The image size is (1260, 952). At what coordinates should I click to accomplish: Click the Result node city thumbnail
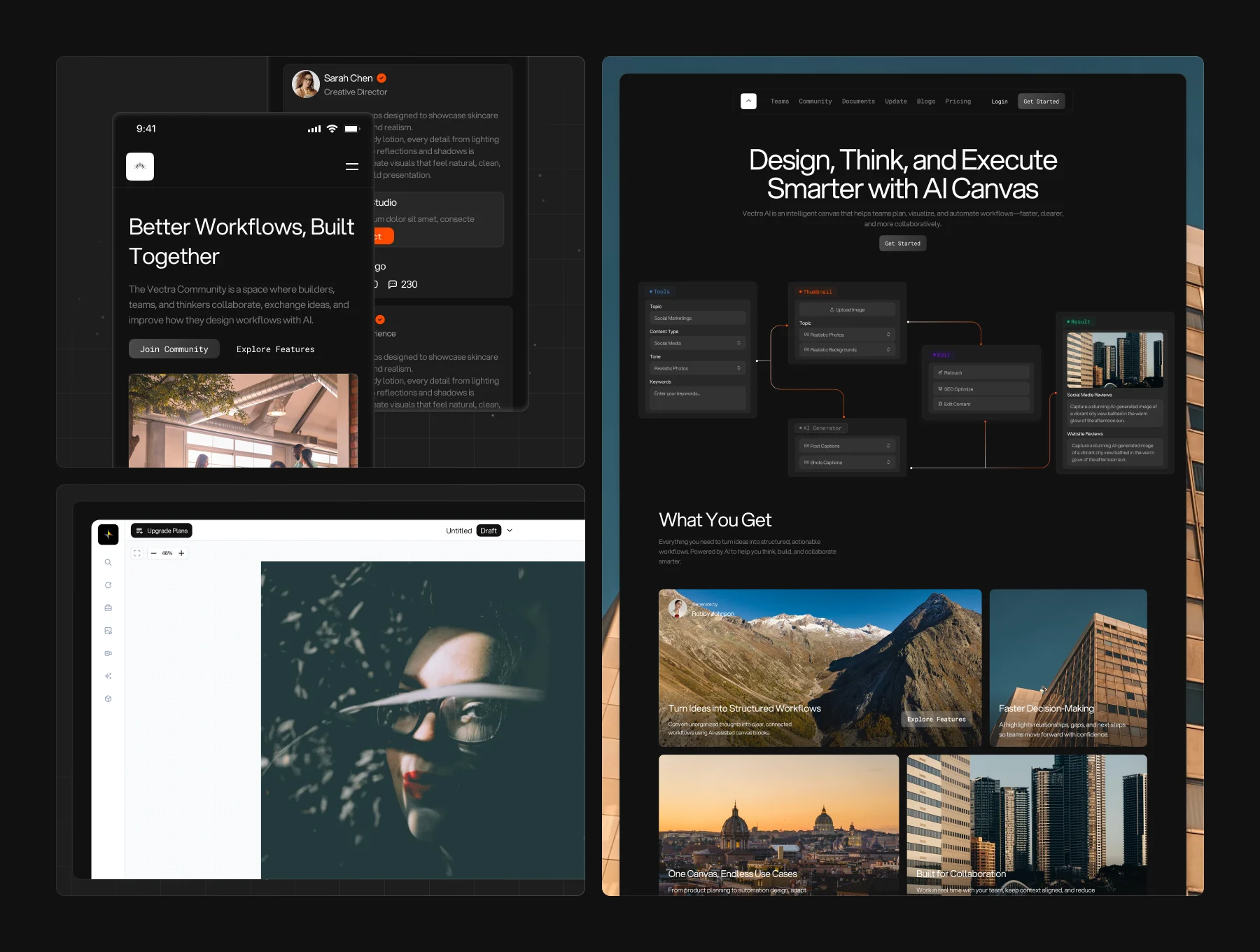coord(1115,360)
